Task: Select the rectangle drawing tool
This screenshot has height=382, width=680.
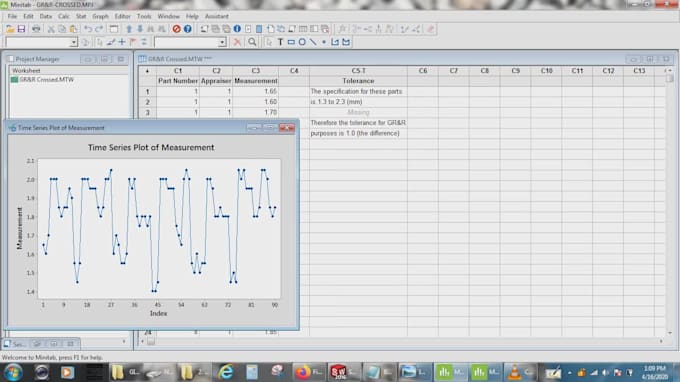Action: pyautogui.click(x=291, y=42)
